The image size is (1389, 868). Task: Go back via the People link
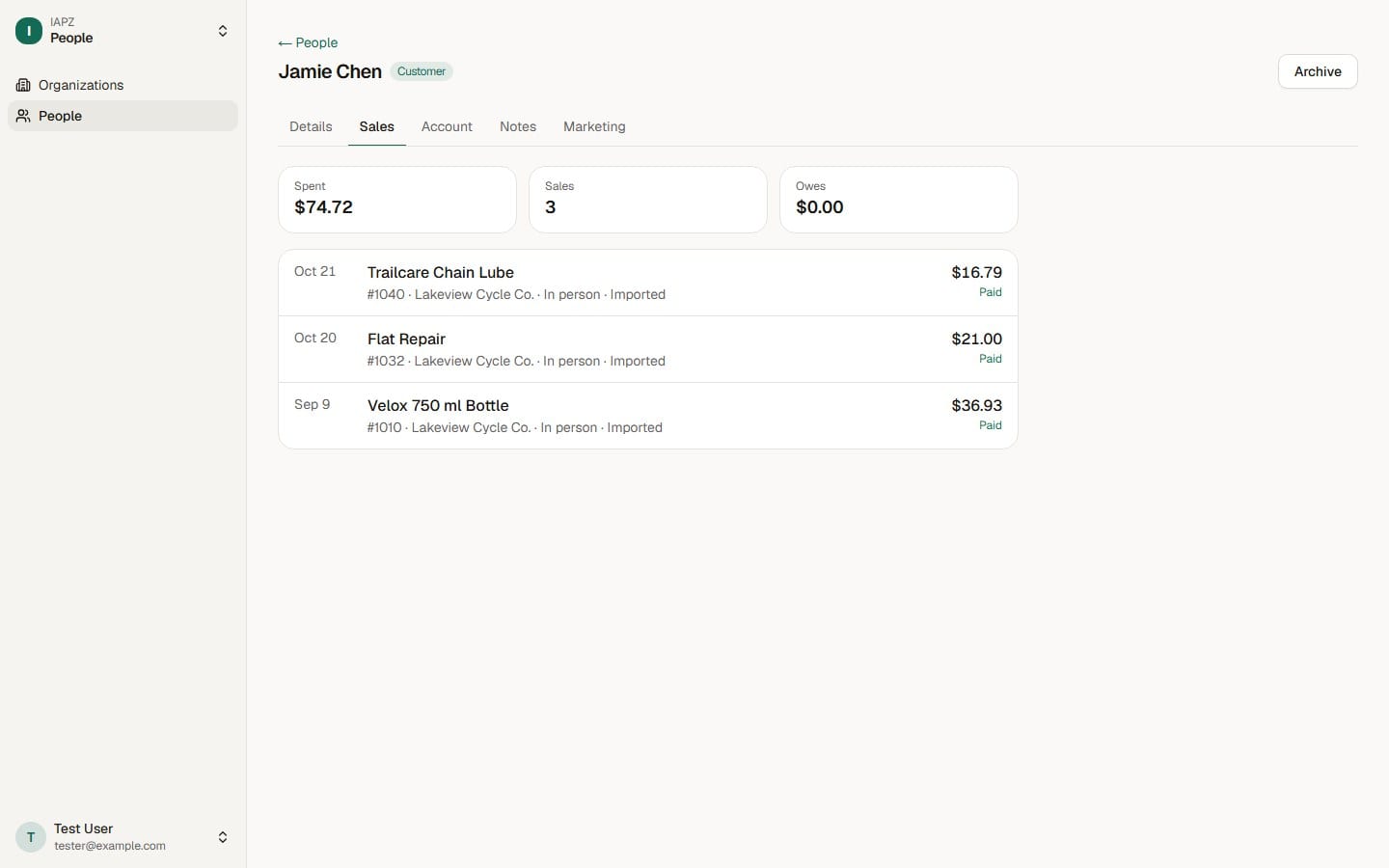pos(308,42)
